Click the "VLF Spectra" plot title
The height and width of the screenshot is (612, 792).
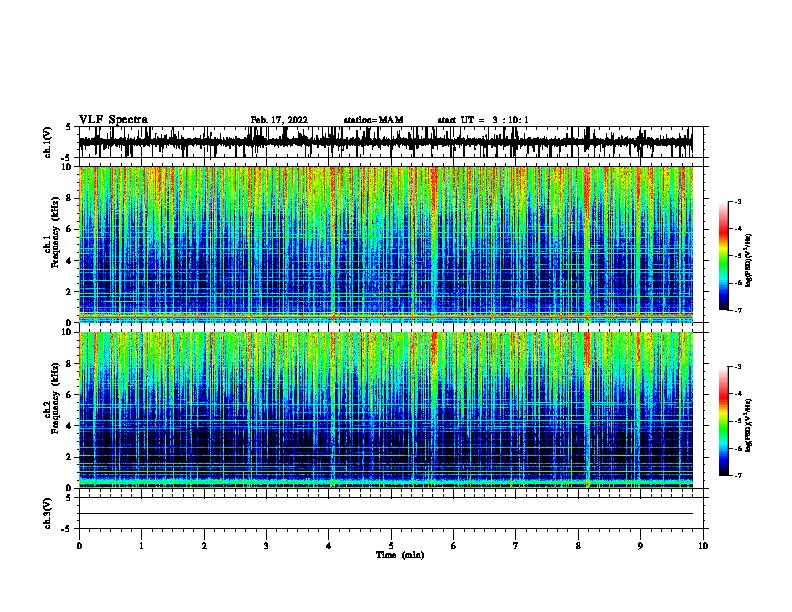113,120
